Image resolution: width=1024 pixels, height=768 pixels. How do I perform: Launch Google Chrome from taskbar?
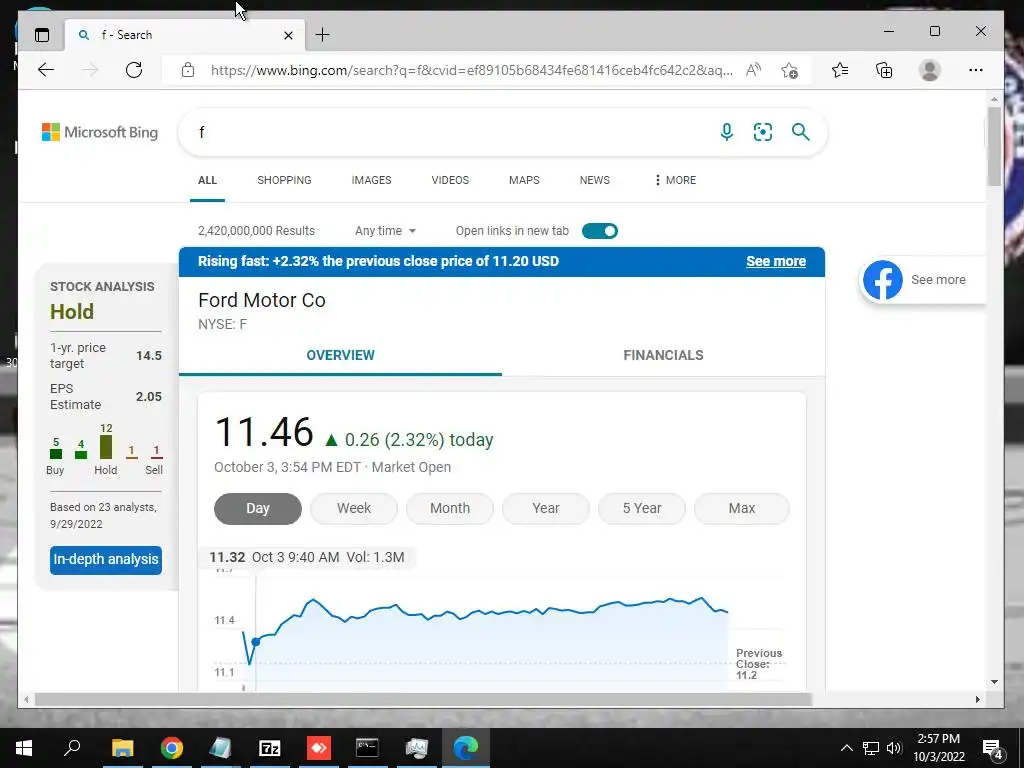click(x=172, y=748)
